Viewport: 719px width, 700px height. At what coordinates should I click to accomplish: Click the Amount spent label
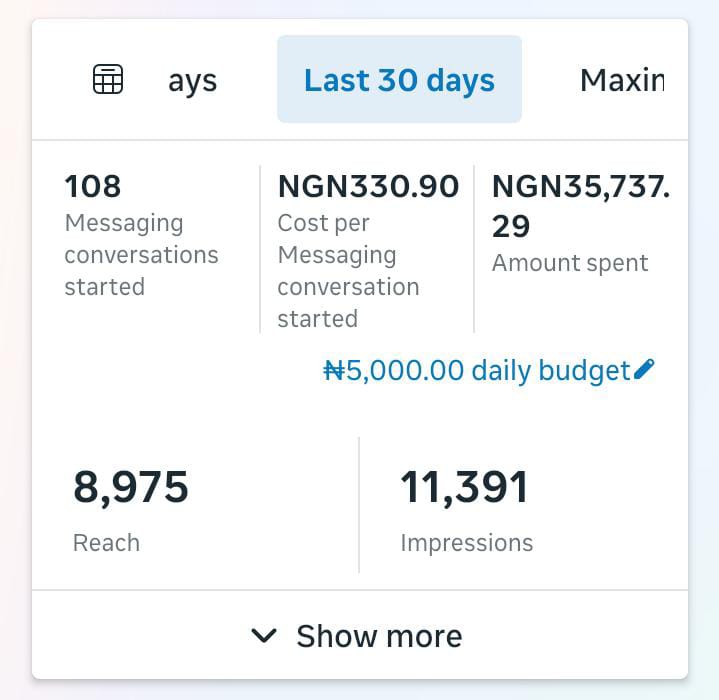(570, 263)
